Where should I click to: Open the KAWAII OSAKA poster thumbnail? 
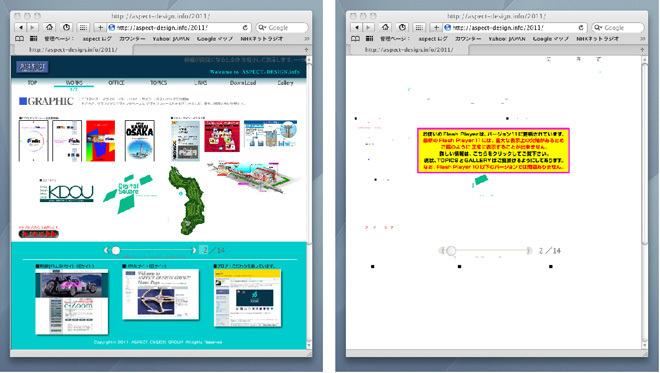140,141
